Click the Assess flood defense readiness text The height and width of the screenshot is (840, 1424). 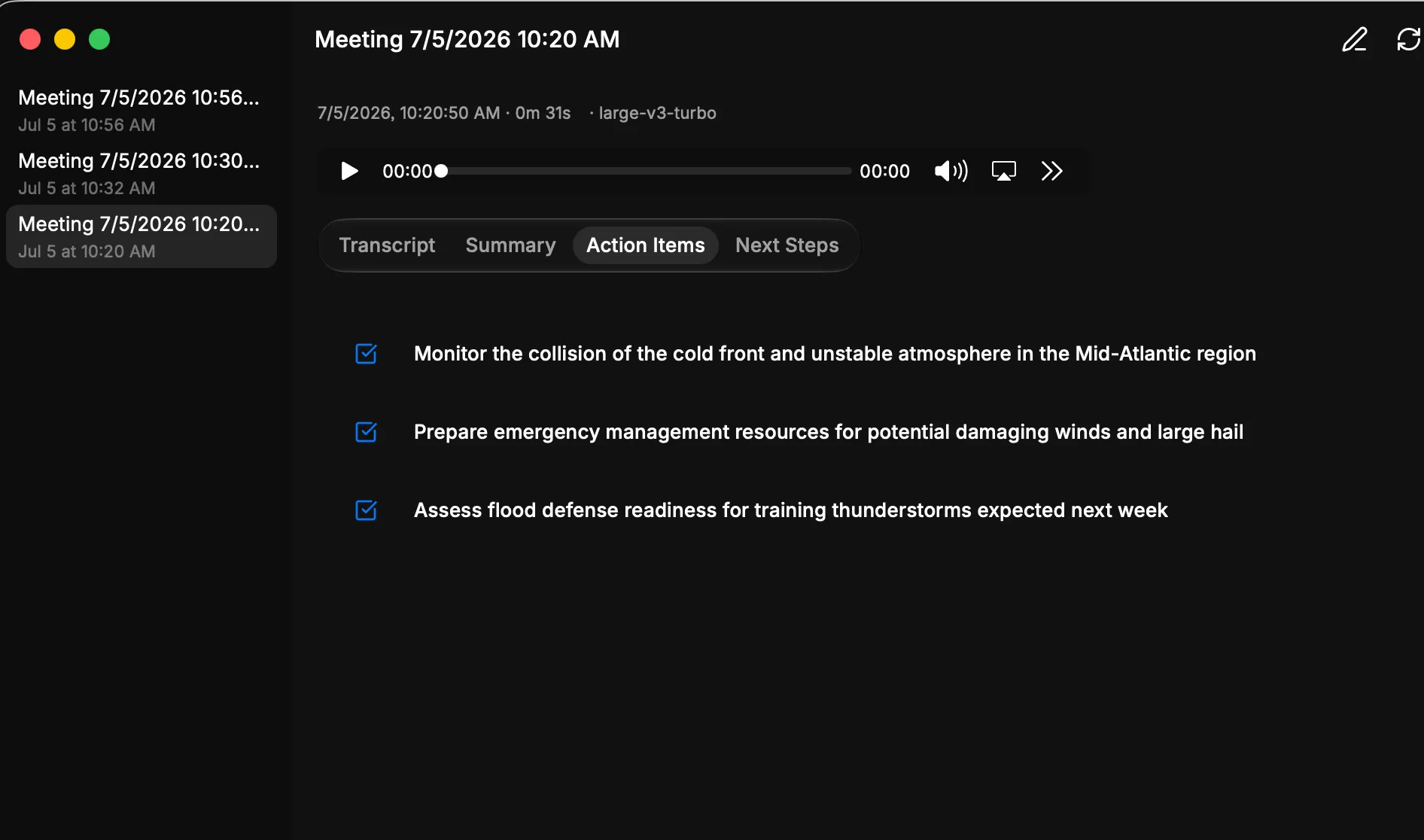pyautogui.click(x=791, y=510)
